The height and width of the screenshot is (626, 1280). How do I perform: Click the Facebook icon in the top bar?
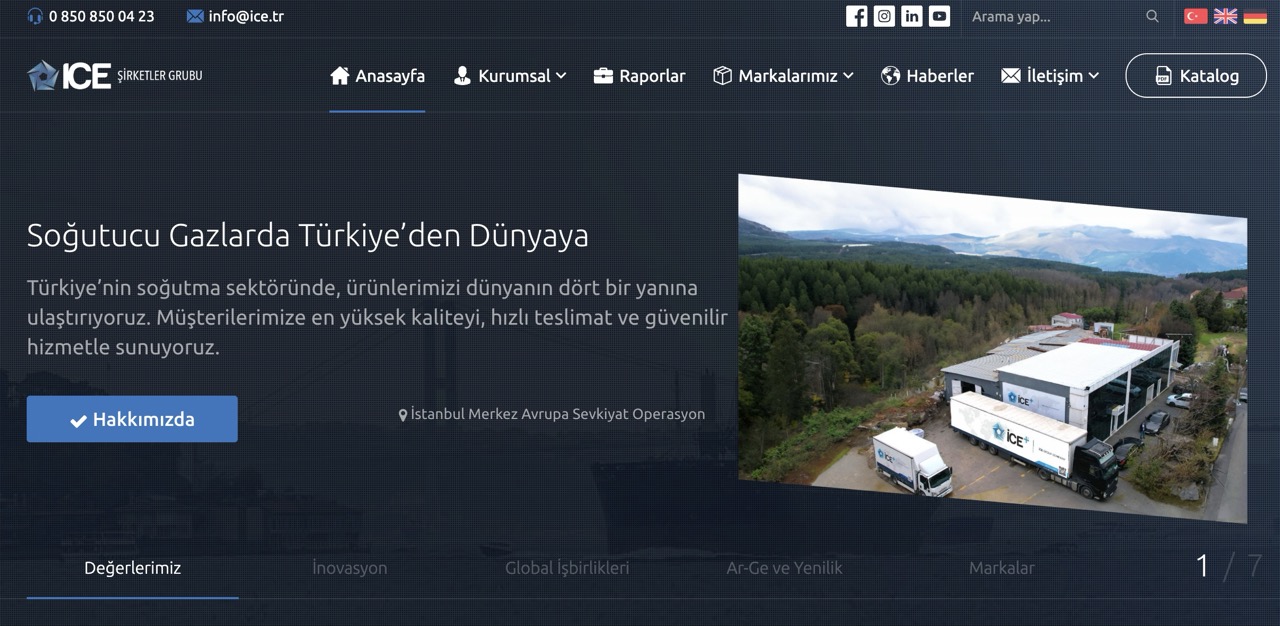pos(856,16)
